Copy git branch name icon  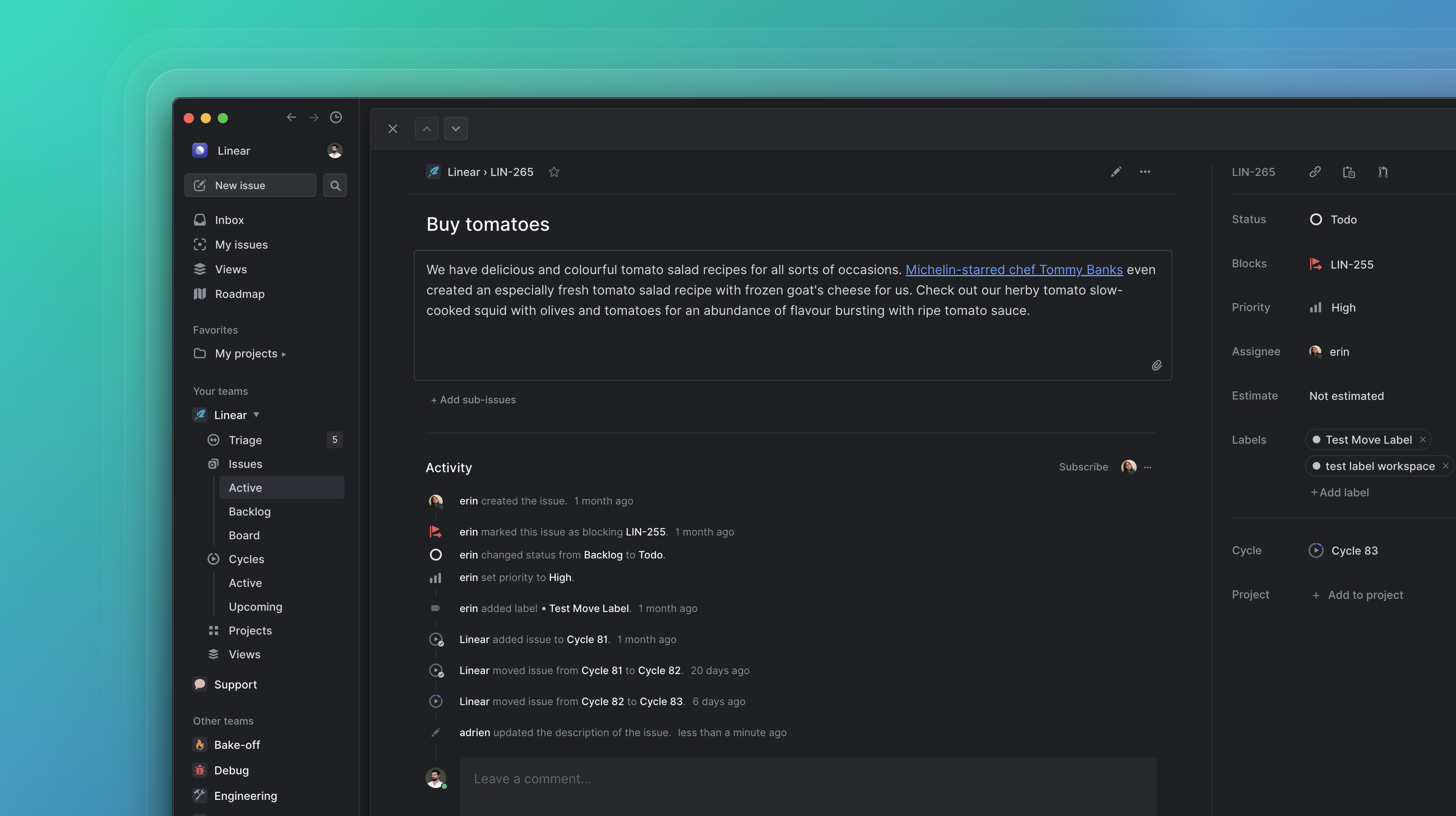(x=1382, y=172)
